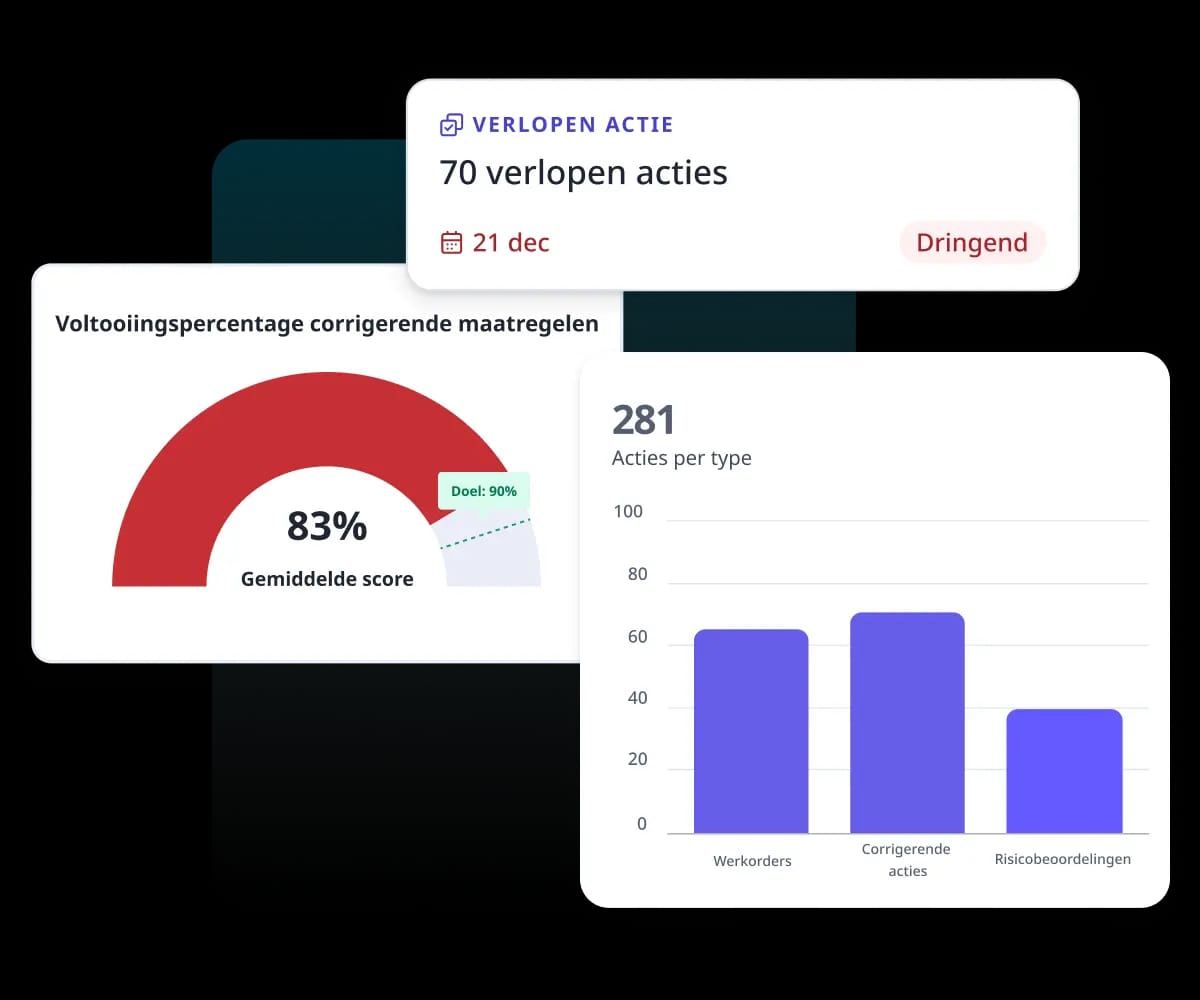
Task: Select the Risicobeoordelingen bar
Action: tap(1063, 771)
